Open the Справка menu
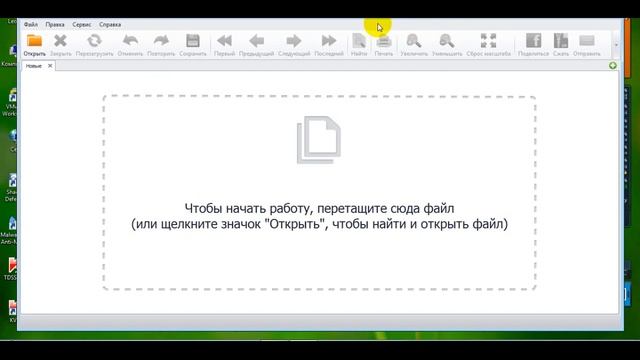The width and height of the screenshot is (640, 360). (x=110, y=24)
